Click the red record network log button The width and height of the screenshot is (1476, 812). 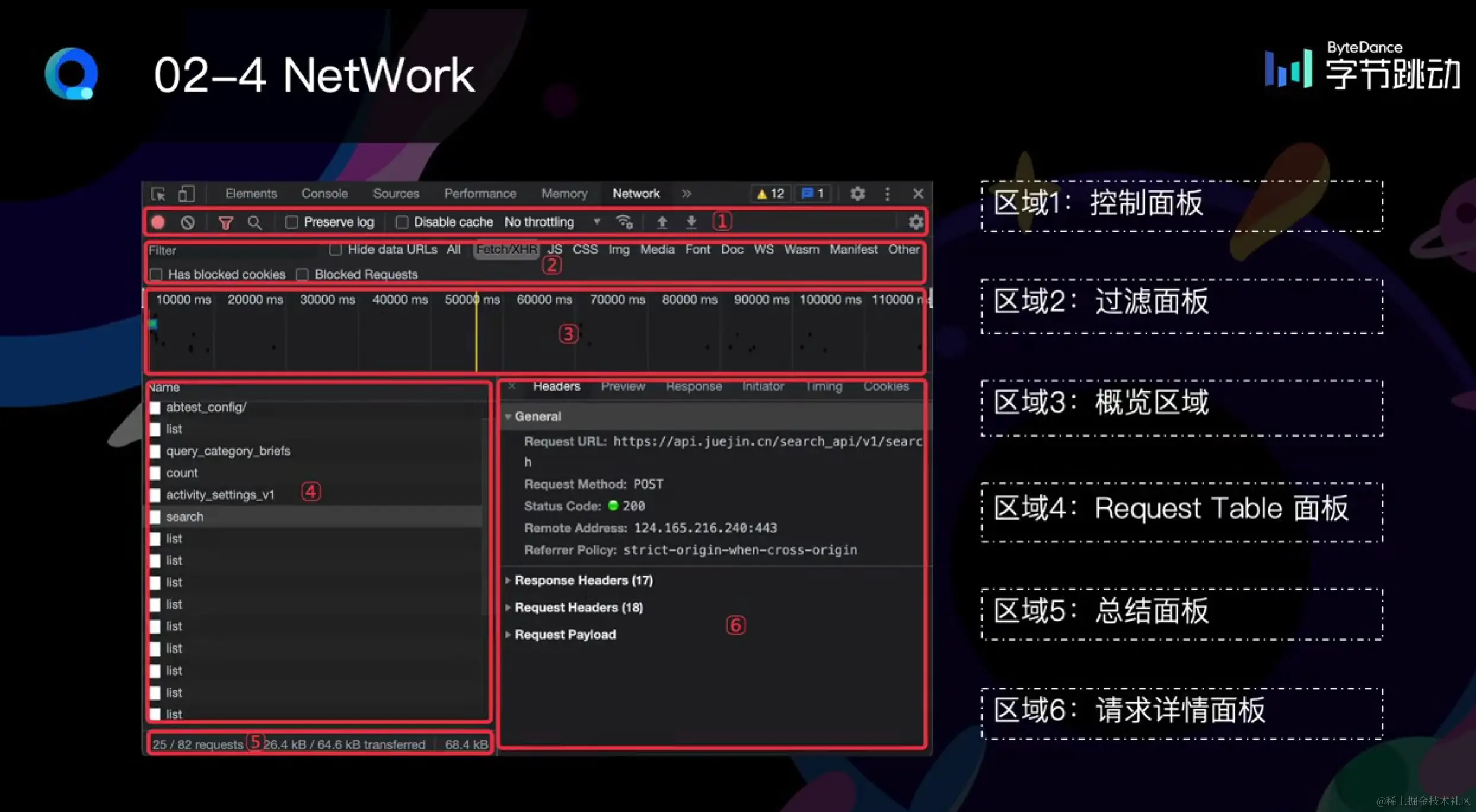tap(158, 222)
